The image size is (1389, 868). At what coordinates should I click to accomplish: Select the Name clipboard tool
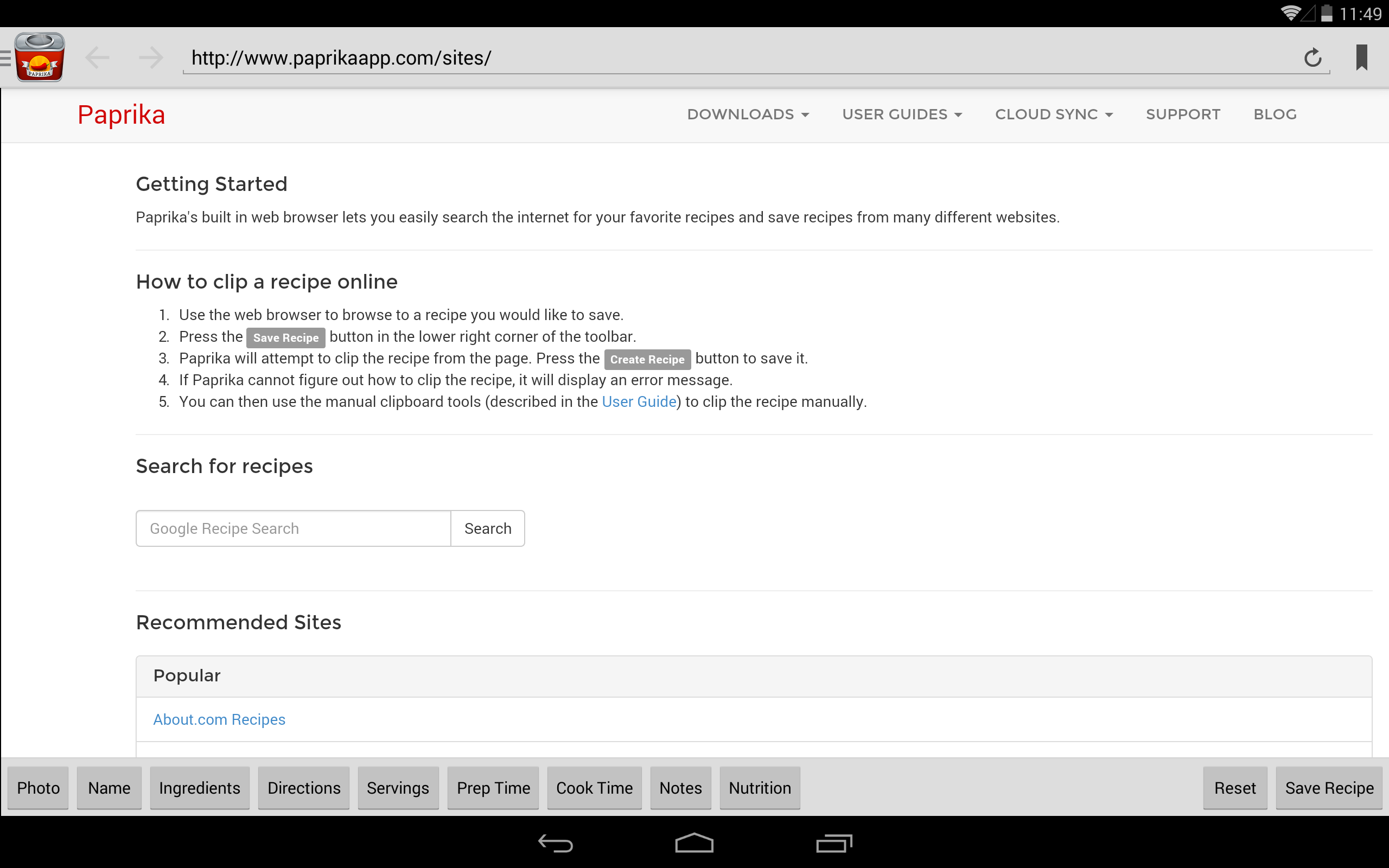click(x=109, y=788)
